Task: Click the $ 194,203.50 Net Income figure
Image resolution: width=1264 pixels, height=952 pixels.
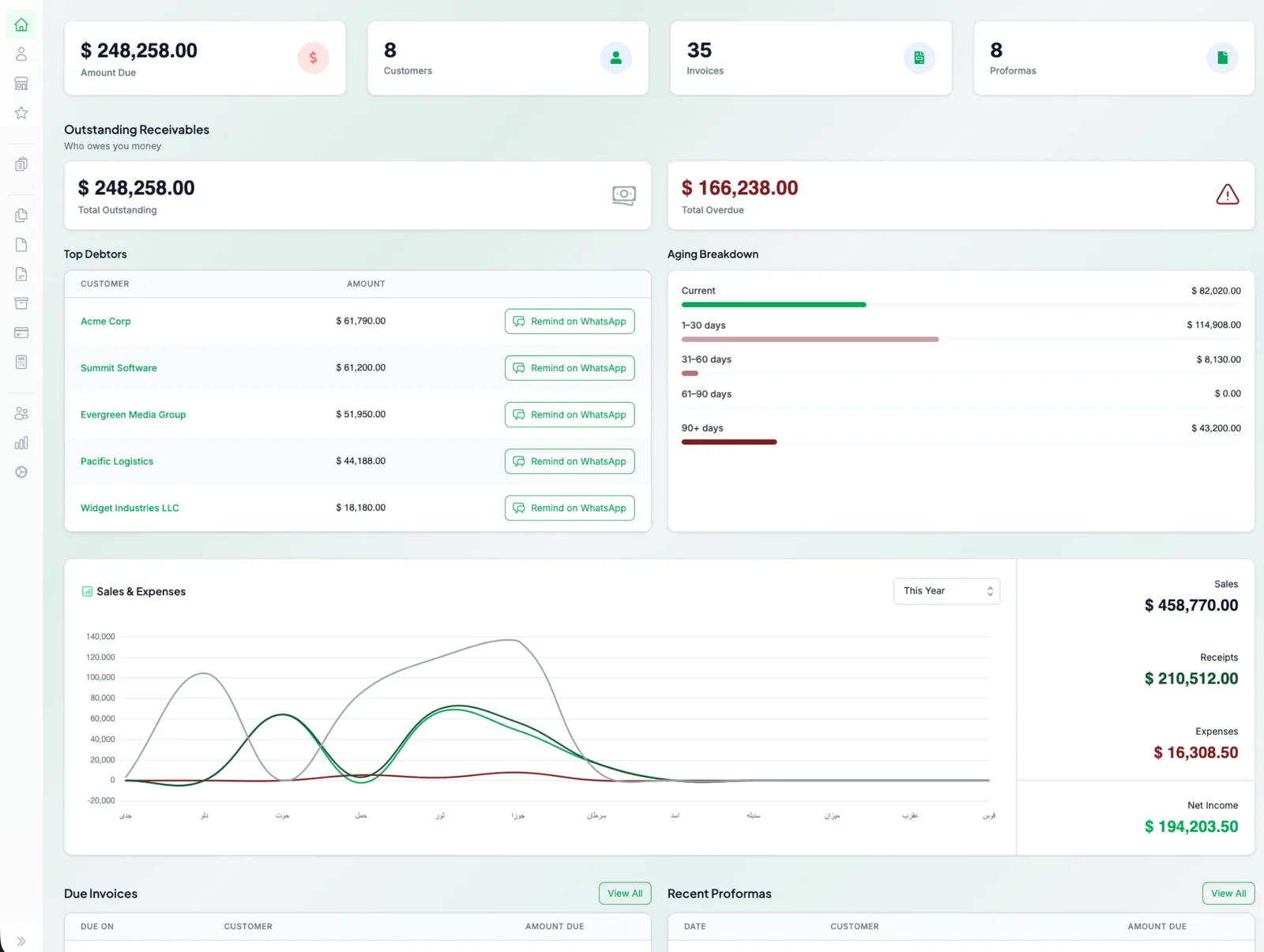Action: (x=1191, y=827)
